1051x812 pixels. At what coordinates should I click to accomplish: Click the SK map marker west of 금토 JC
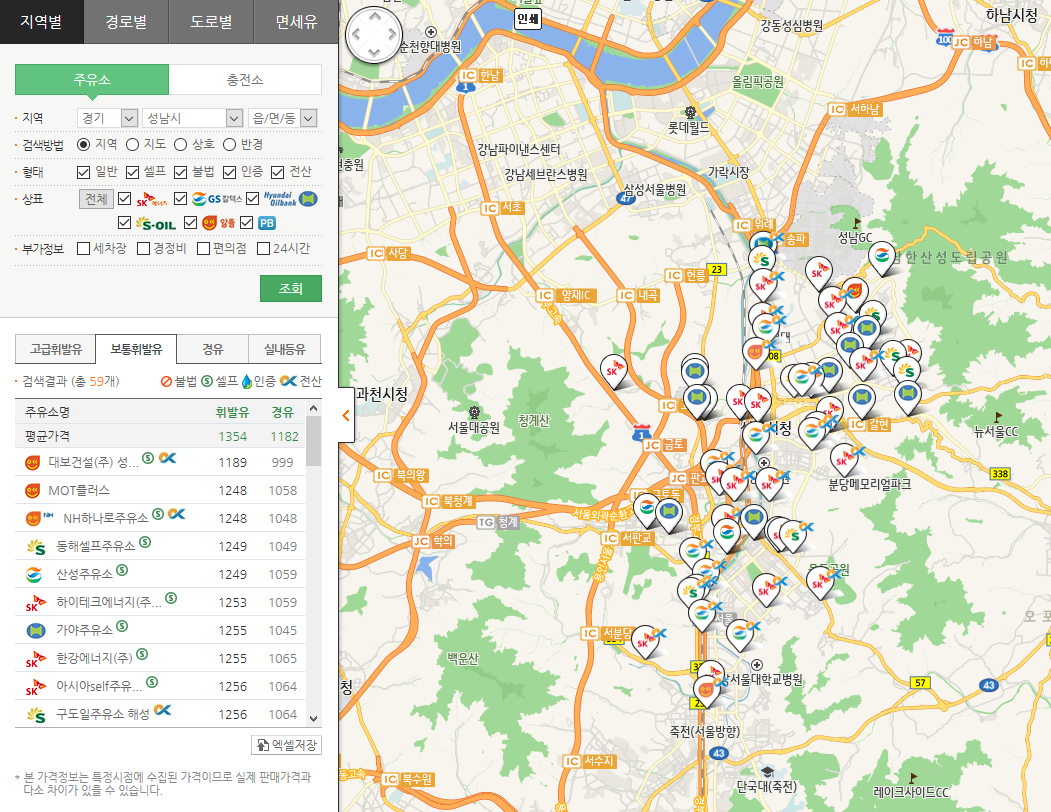[x=613, y=371]
